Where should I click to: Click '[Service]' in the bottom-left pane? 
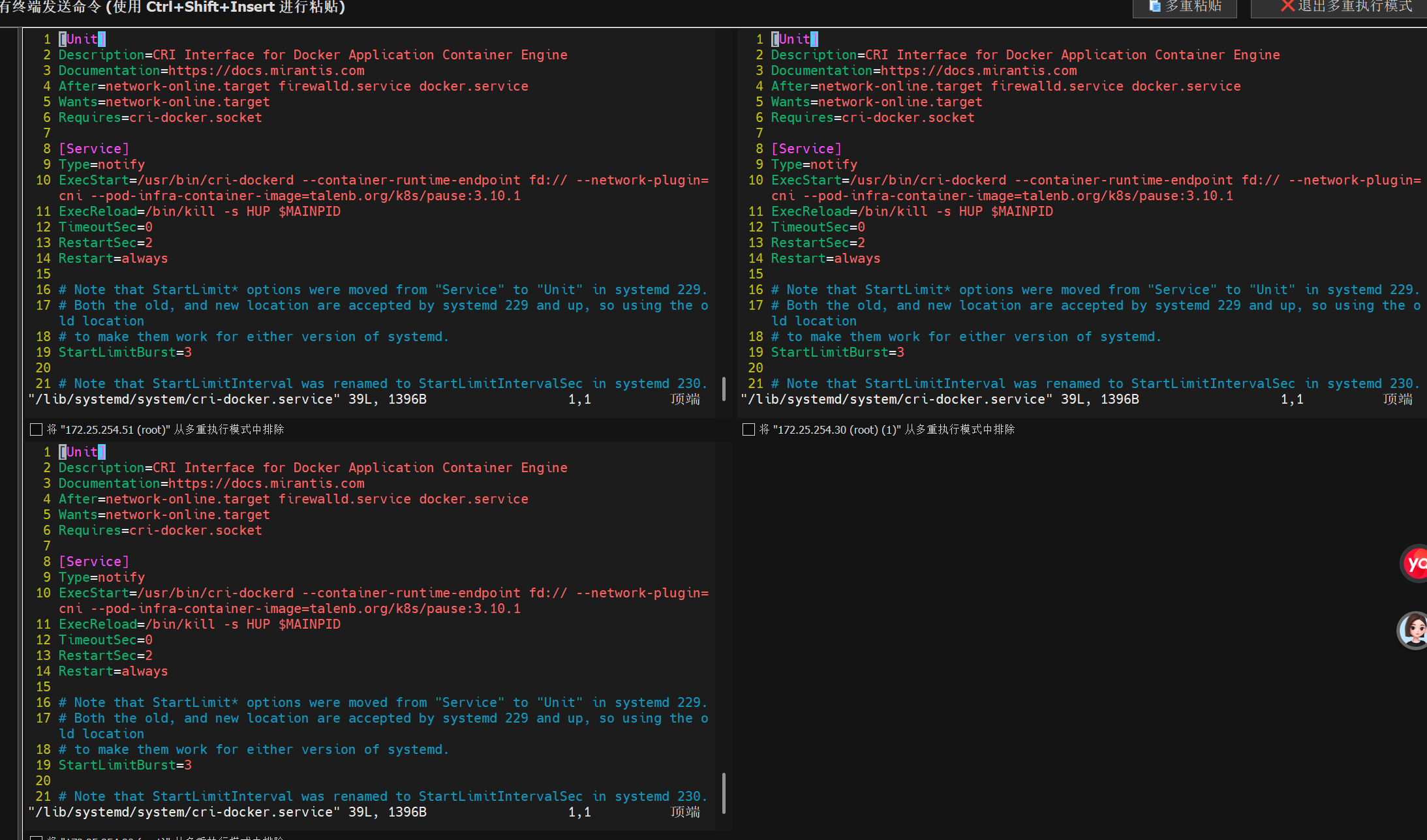click(x=94, y=562)
